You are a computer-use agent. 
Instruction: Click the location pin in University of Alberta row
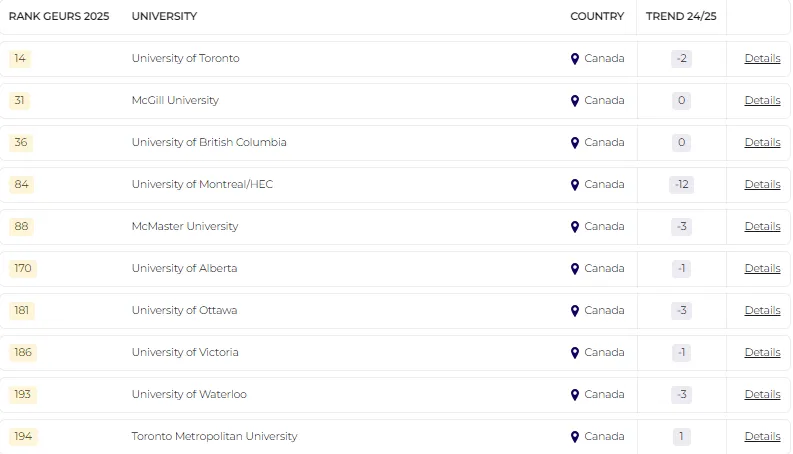575,269
